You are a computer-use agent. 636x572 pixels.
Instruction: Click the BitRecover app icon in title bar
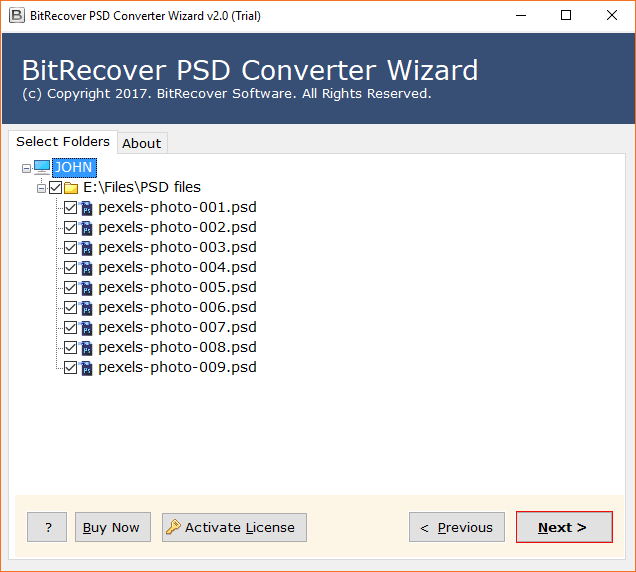17,15
